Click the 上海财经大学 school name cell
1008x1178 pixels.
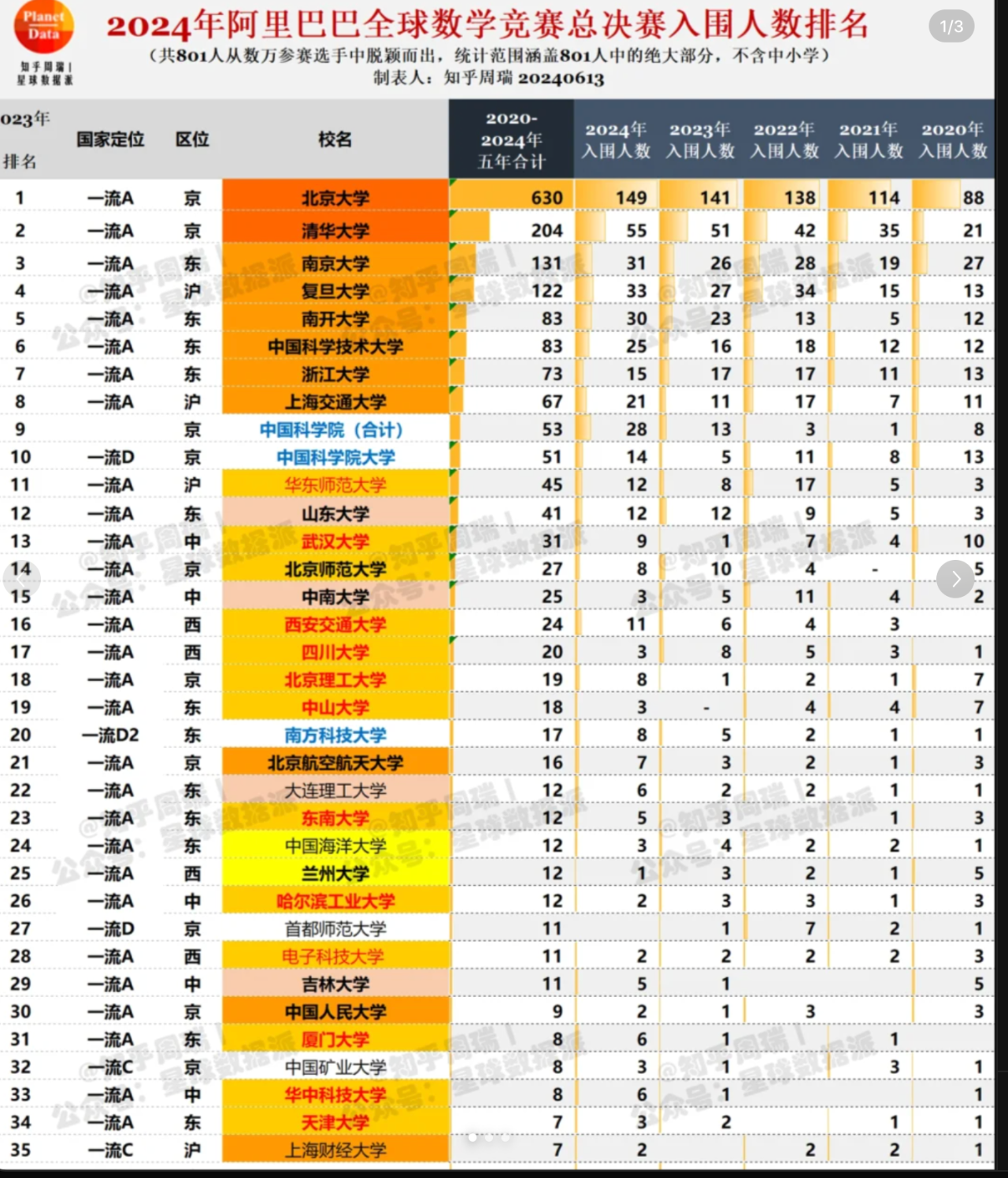click(335, 1150)
